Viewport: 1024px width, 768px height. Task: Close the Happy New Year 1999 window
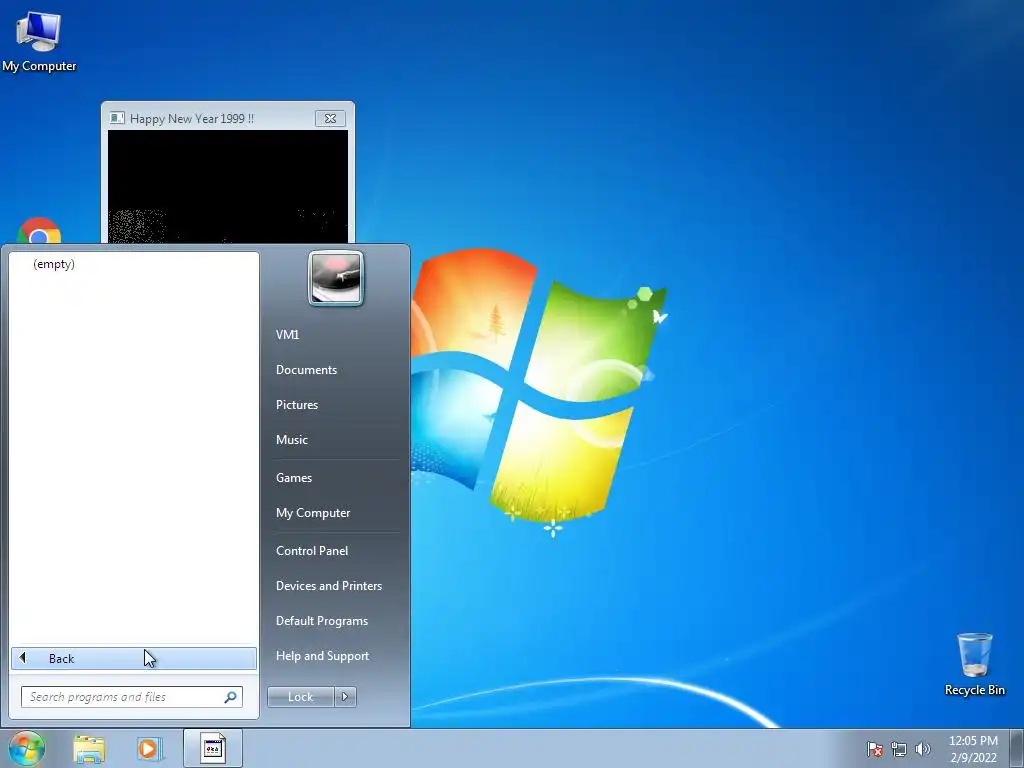330,118
